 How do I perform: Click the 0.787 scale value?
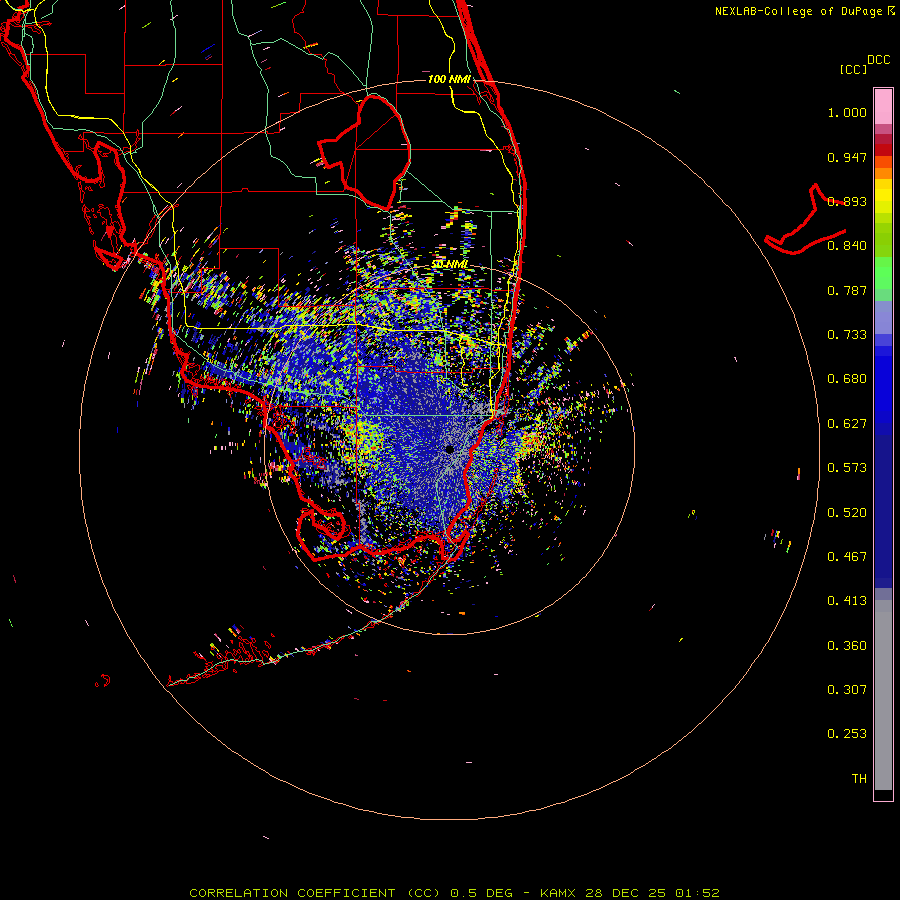click(847, 290)
